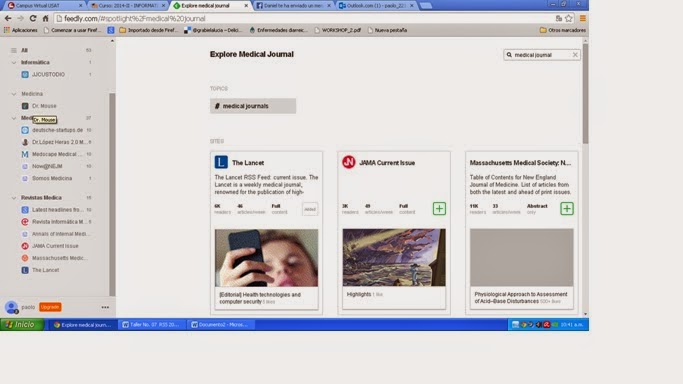683x384 pixels.
Task: Click The Lancet sidebar feed icon
Action: coord(25,270)
